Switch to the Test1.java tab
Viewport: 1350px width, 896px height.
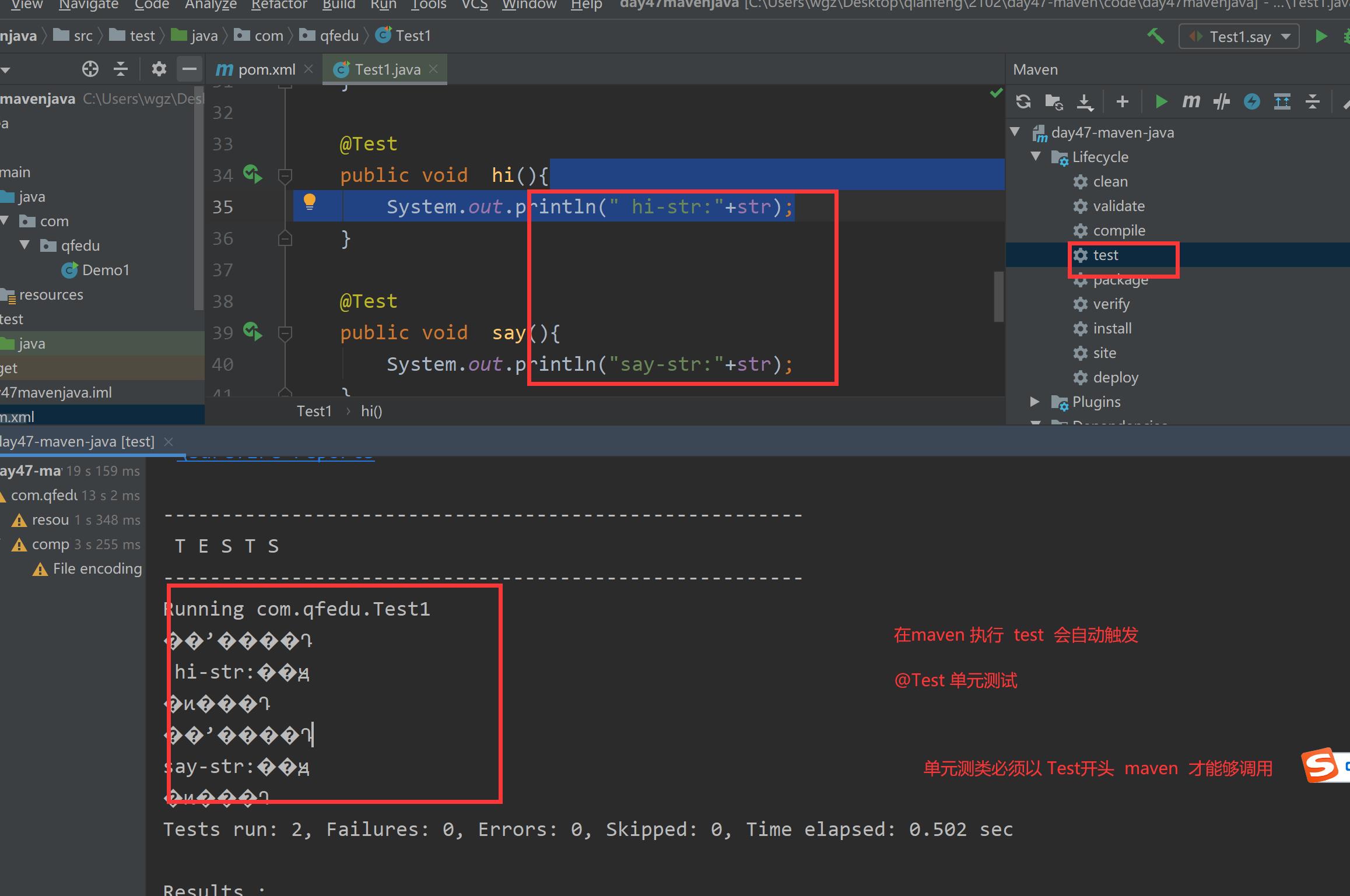tap(385, 69)
